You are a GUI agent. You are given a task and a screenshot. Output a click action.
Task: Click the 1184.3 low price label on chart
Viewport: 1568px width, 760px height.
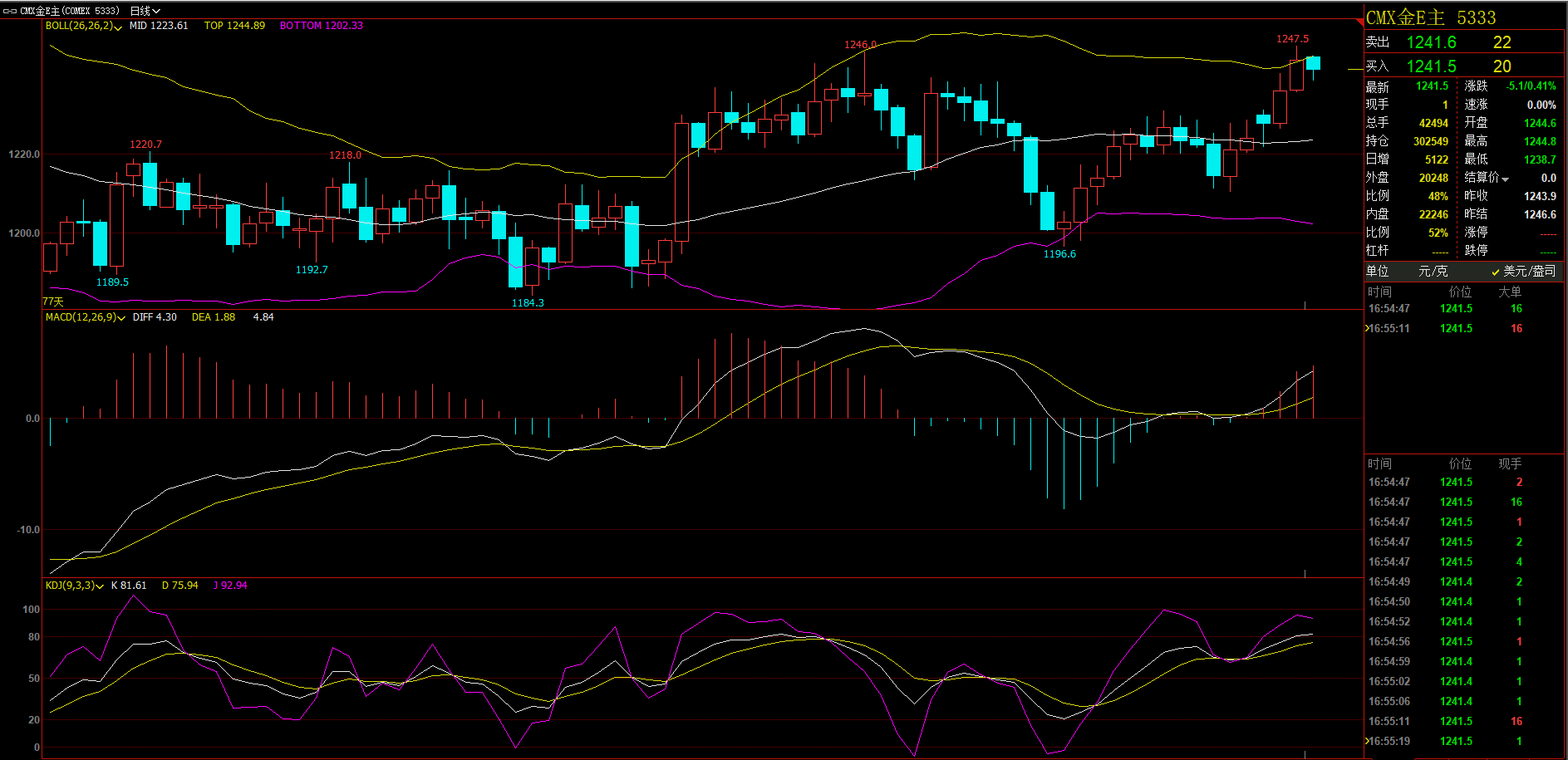pyautogui.click(x=528, y=303)
